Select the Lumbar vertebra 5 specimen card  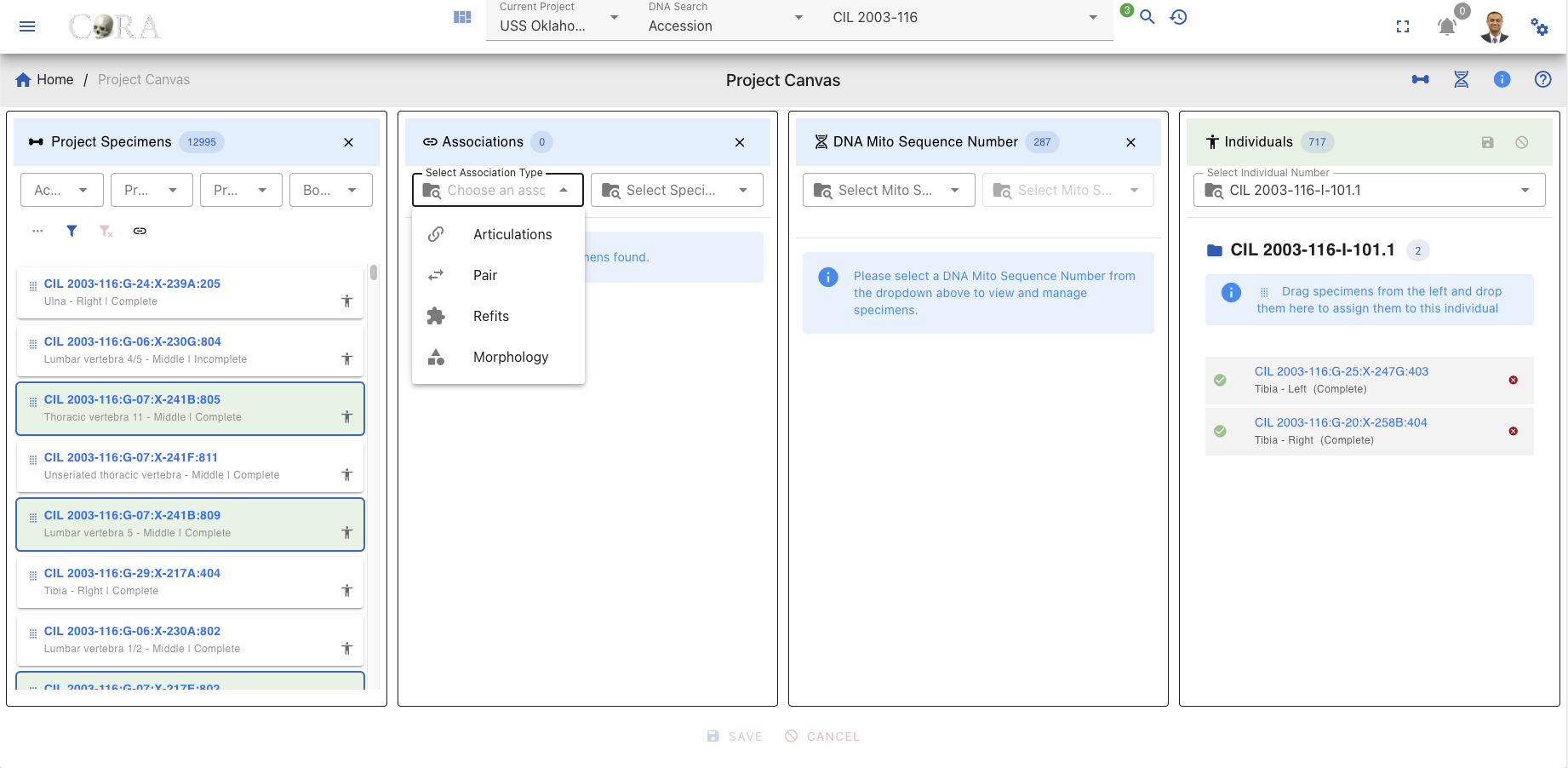(191, 524)
